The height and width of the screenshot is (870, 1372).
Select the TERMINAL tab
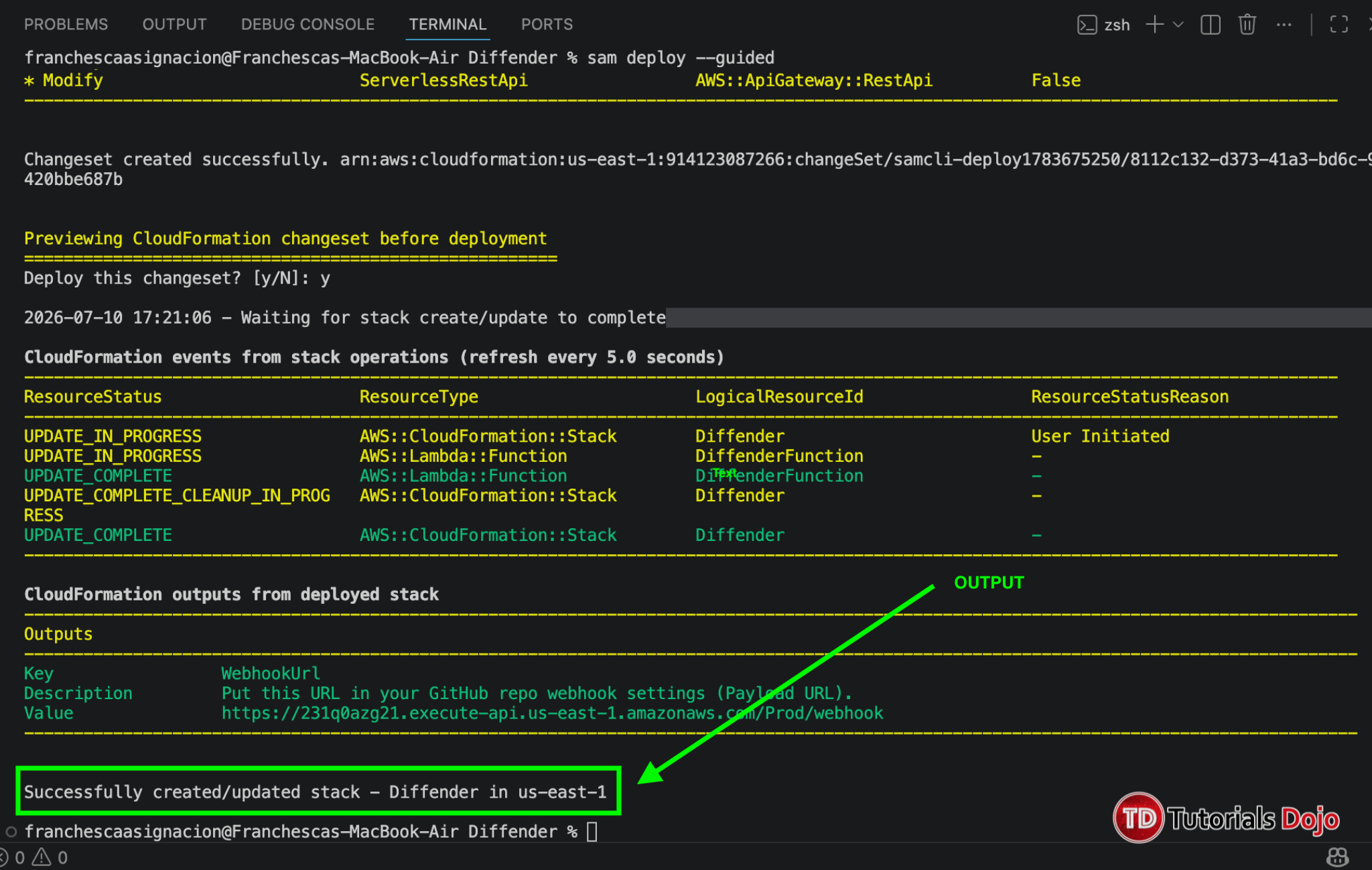448,24
